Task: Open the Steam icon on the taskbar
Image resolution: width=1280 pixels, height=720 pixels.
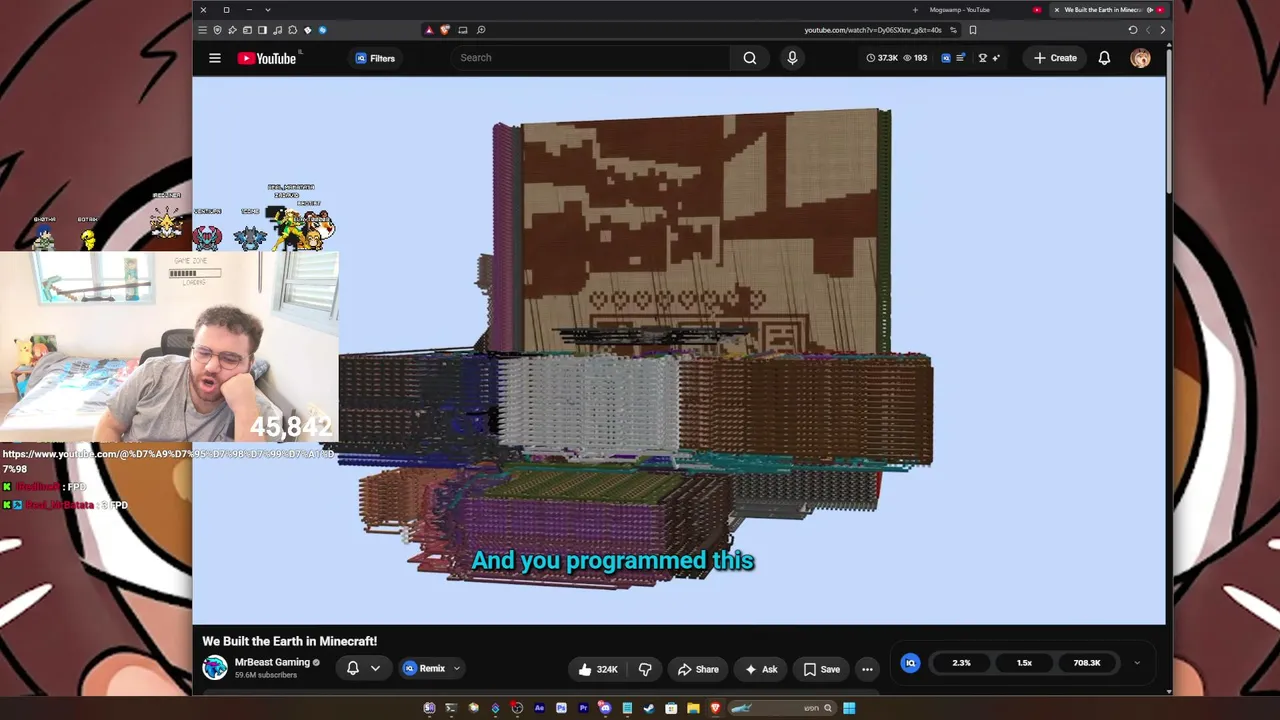Action: point(649,708)
